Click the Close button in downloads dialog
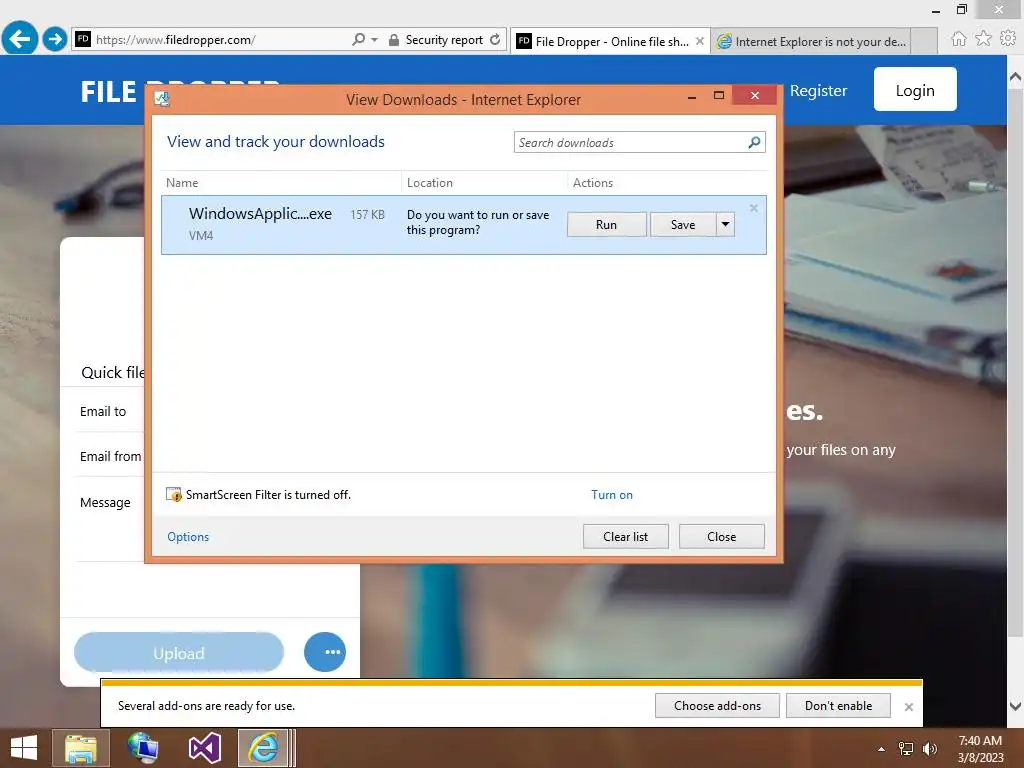The image size is (1024, 768). click(x=722, y=537)
